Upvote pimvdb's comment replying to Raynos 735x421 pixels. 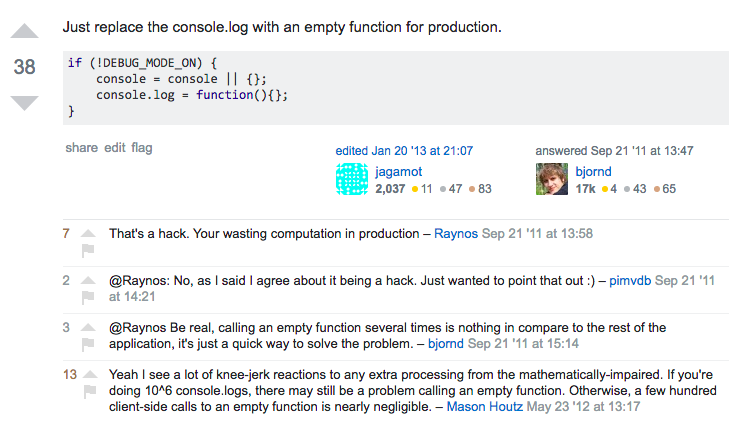click(x=88, y=280)
